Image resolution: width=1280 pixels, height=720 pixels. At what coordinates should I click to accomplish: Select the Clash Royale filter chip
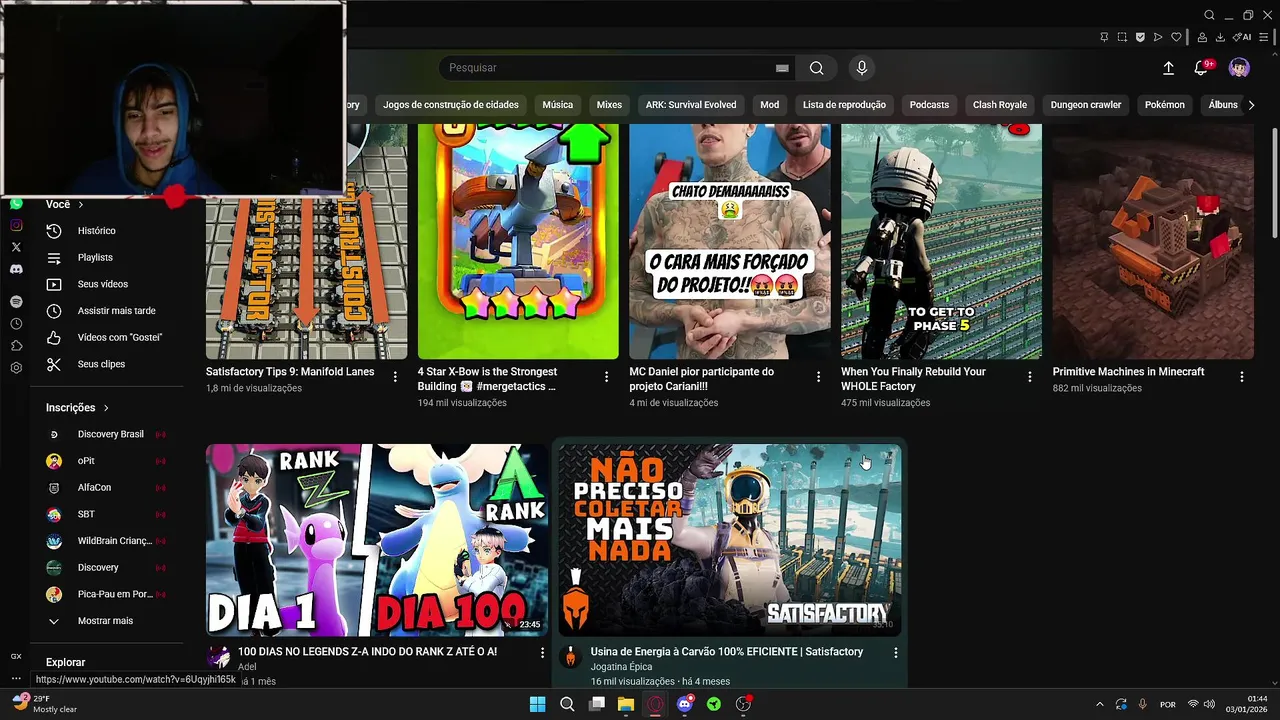coord(1000,105)
